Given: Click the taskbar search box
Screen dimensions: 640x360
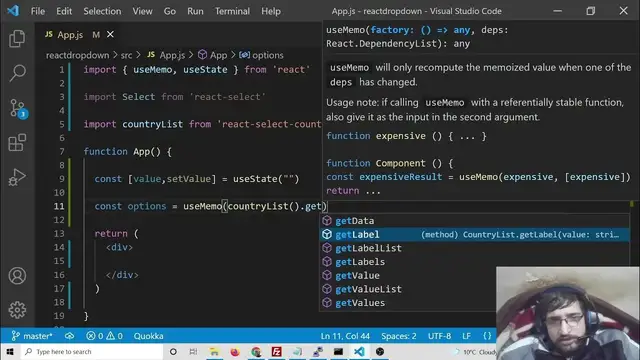Looking at the screenshot, I should 92,351.
